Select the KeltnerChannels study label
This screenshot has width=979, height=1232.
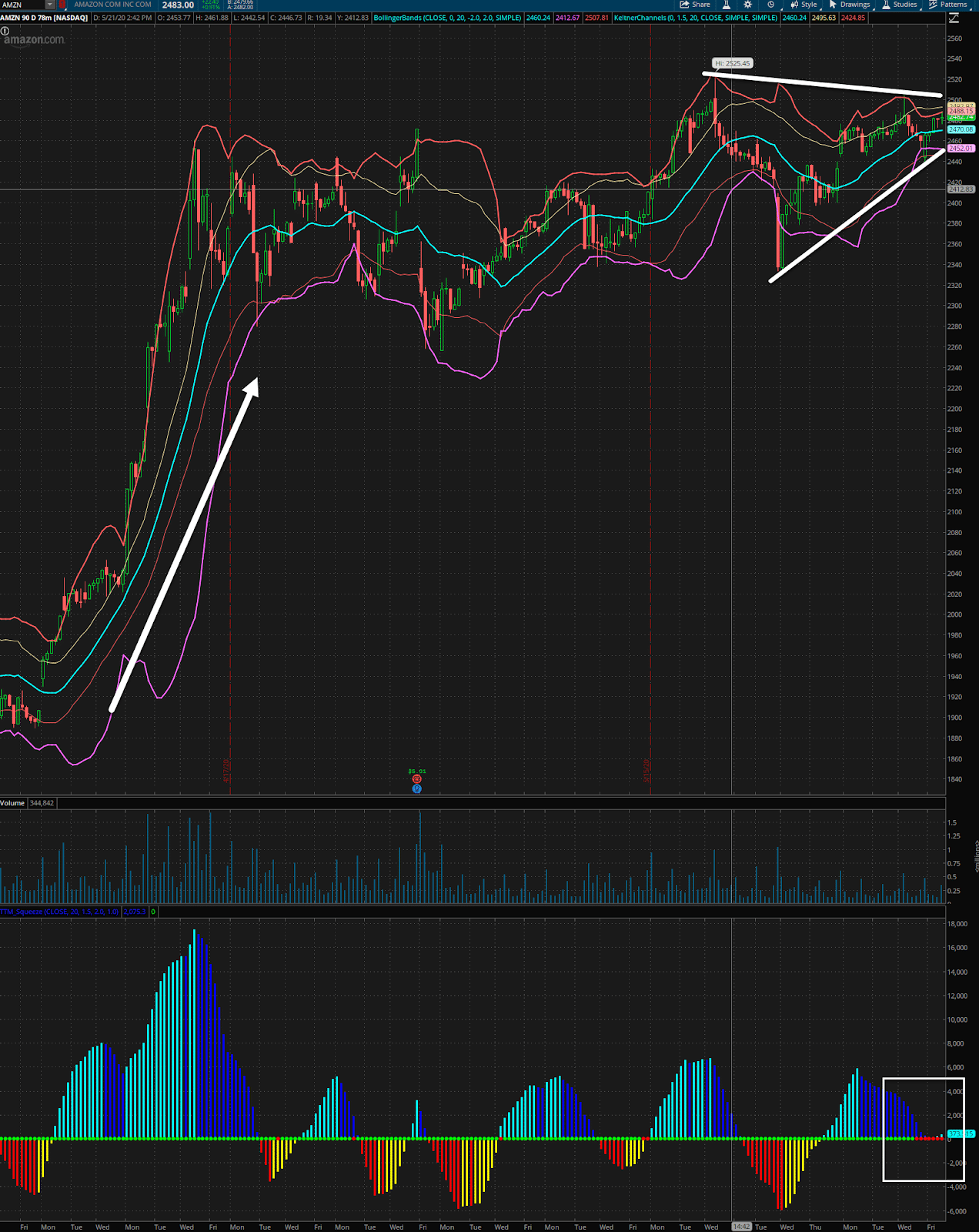[x=696, y=18]
